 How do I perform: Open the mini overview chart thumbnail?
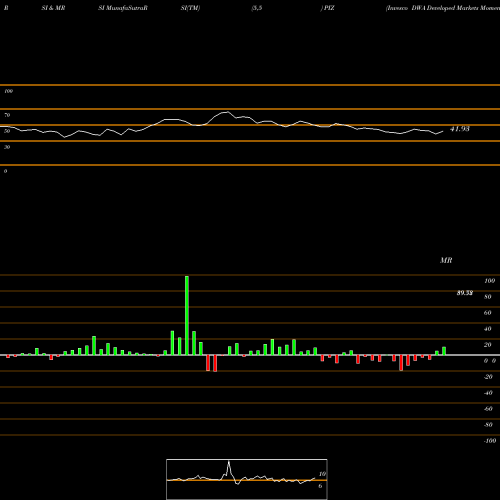click(x=247, y=479)
